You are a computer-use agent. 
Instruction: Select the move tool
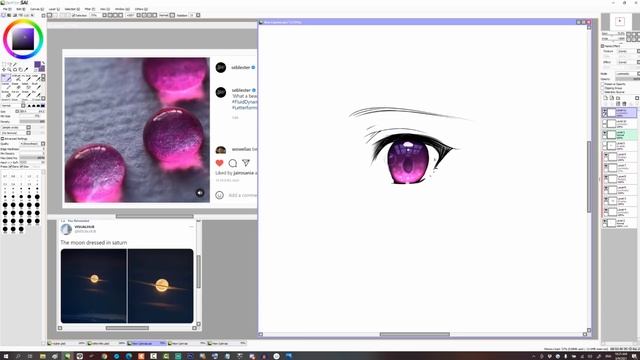point(4,70)
